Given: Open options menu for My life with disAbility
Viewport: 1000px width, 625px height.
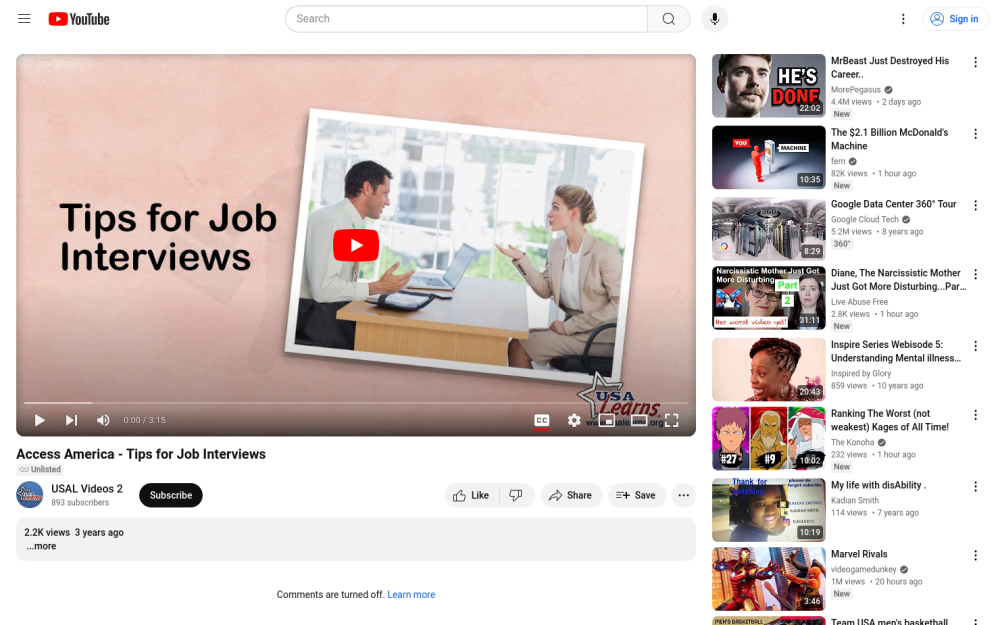Looking at the screenshot, I should pyautogui.click(x=975, y=486).
